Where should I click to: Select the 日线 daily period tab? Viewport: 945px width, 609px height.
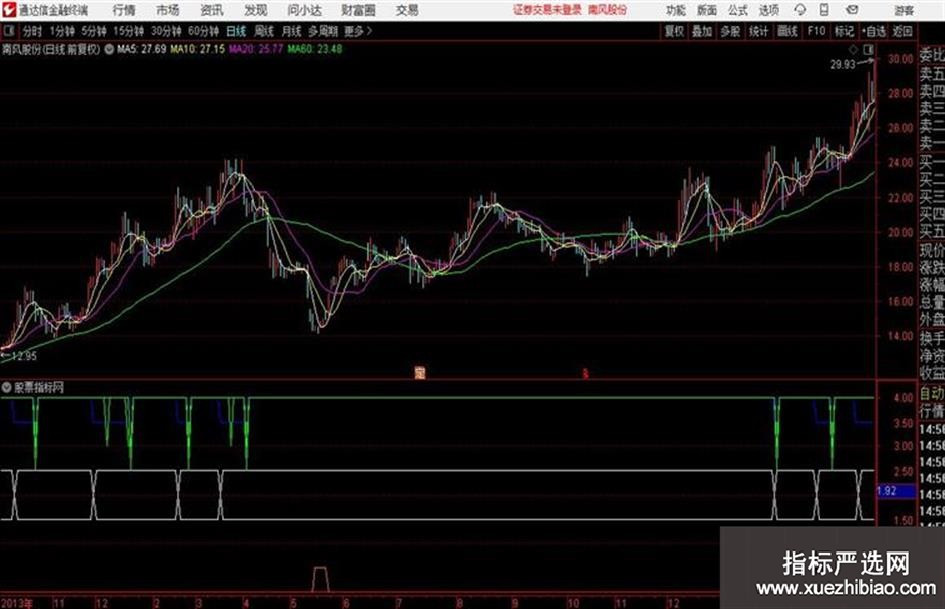pos(236,31)
